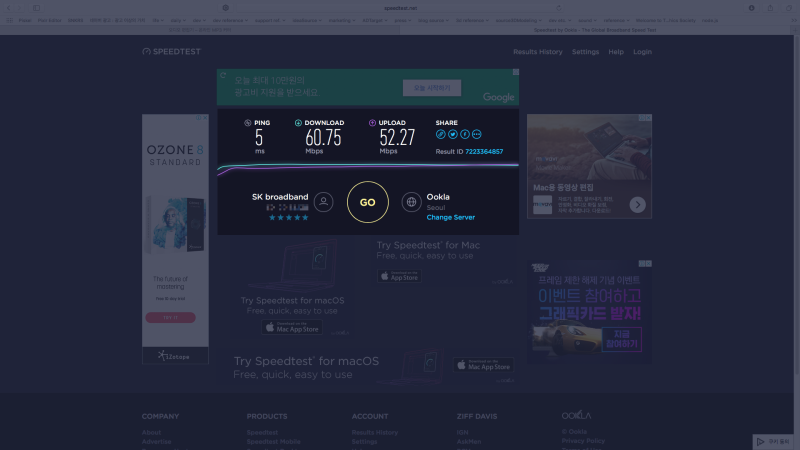
Task: Show all tabs overview icon
Action: (789, 8)
